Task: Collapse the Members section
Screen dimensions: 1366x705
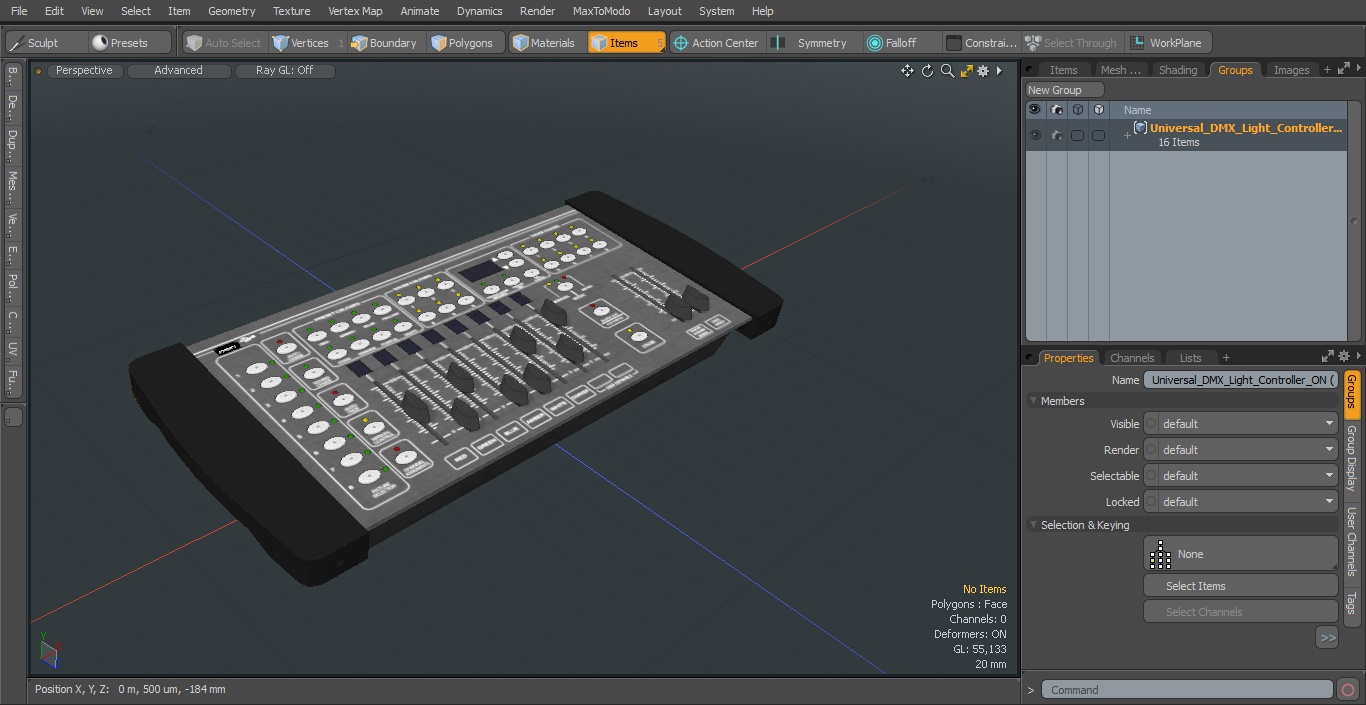Action: pyautogui.click(x=1033, y=401)
